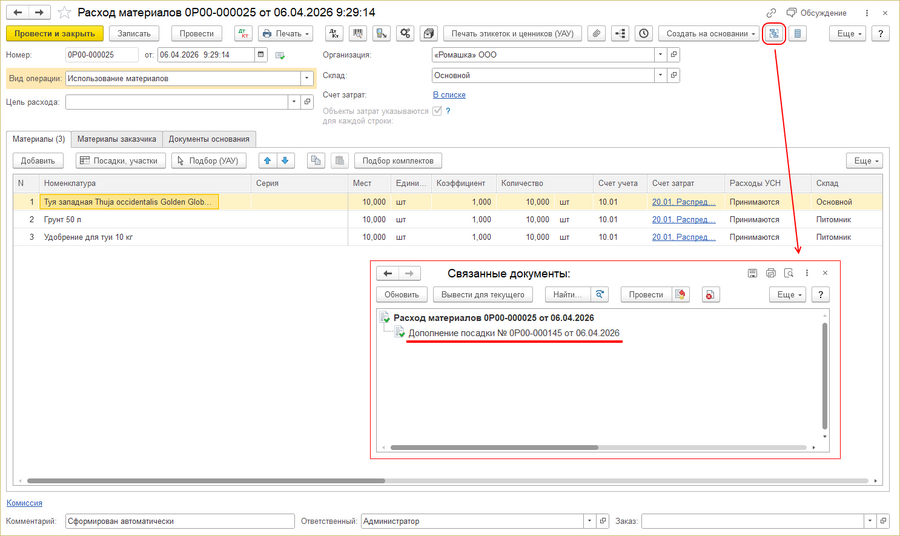The image size is (900, 536).
Task: Expand the Склад dropdown list
Action: click(x=660, y=75)
